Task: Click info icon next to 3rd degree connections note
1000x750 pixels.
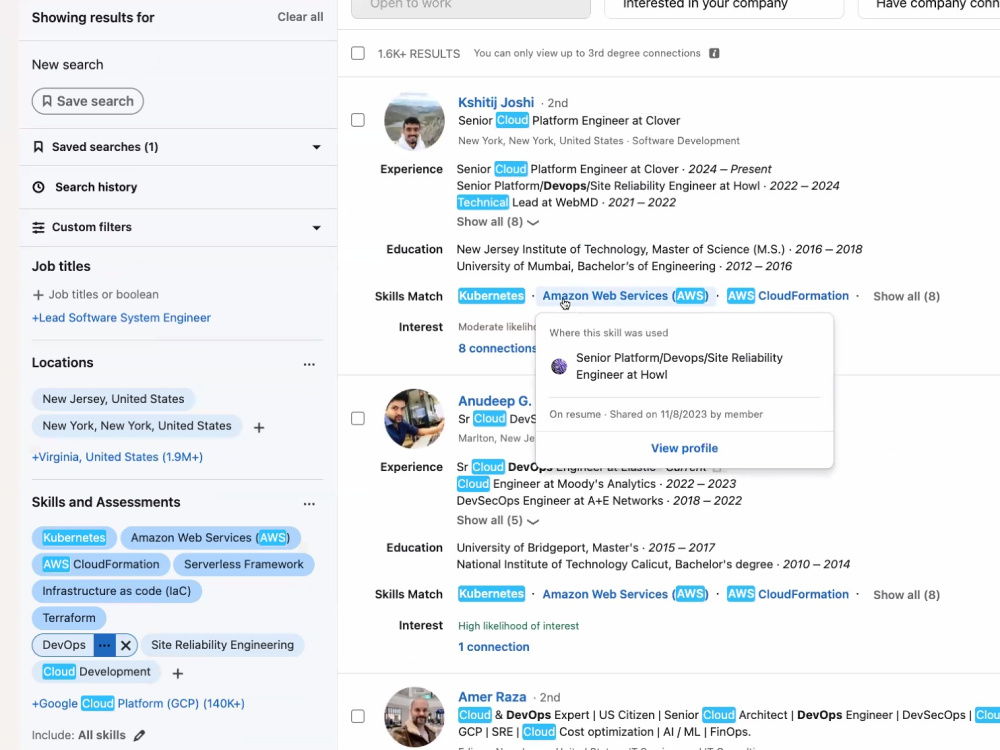Action: [x=714, y=53]
